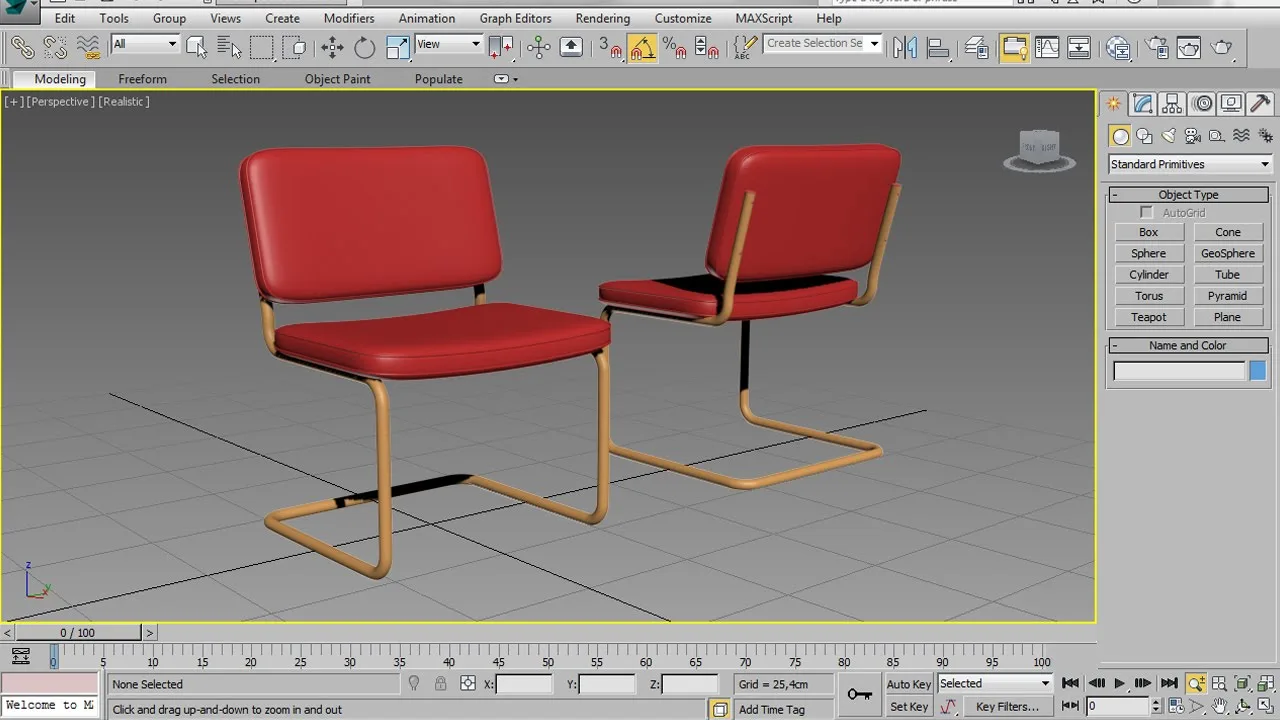Open the Standard Primitives dropdown
The height and width of the screenshot is (720, 1280).
[x=1189, y=164]
